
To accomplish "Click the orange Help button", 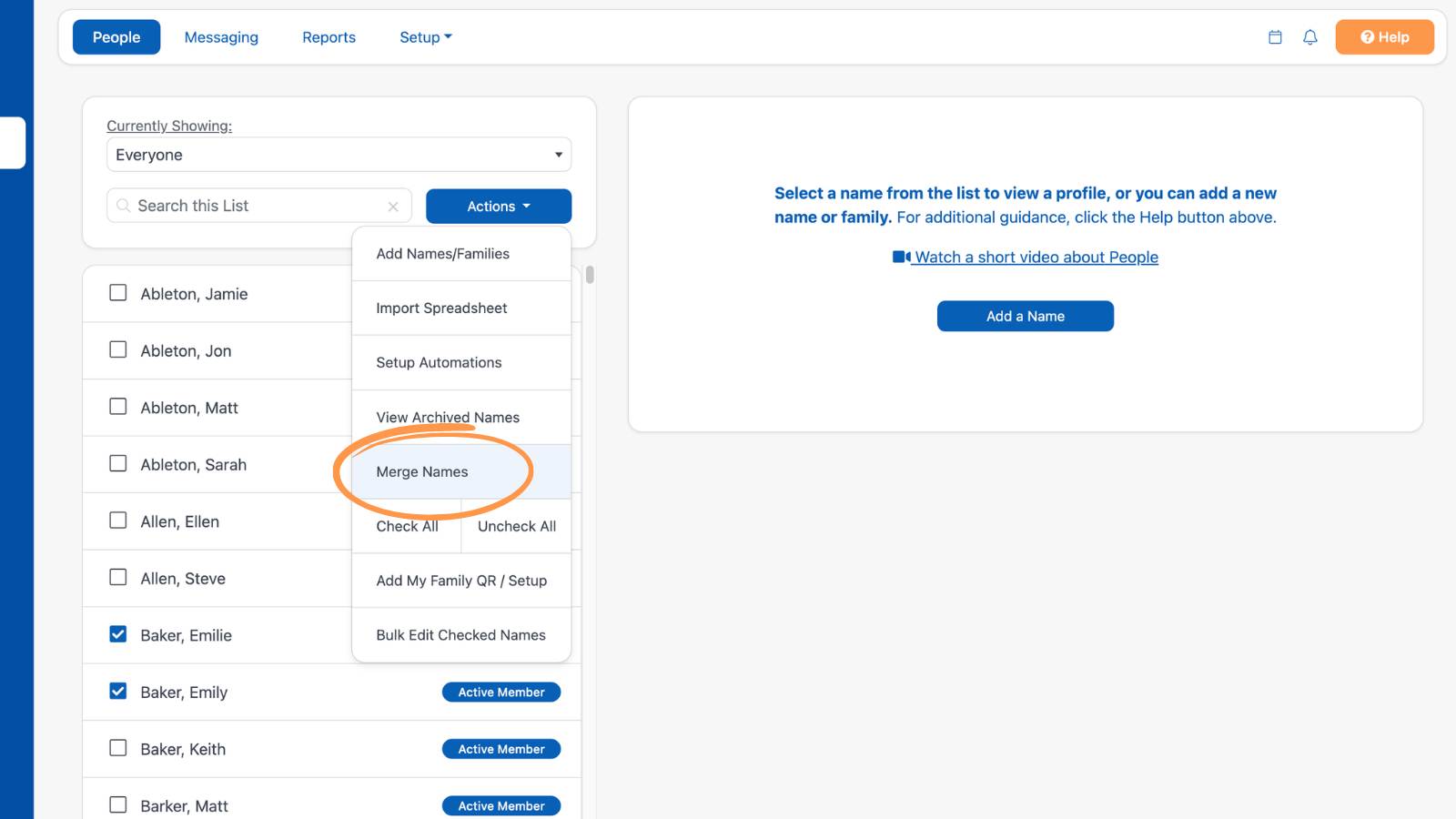I will tap(1384, 37).
